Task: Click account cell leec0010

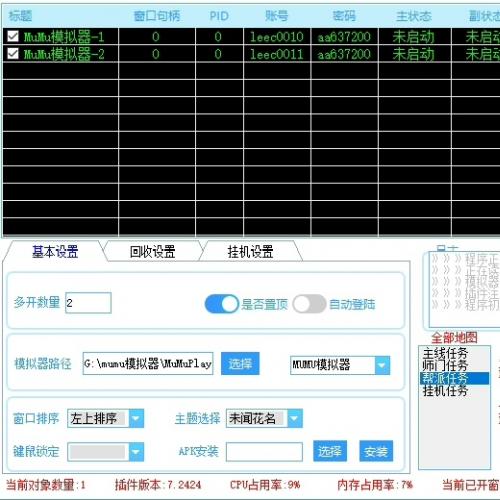Action: [277, 36]
